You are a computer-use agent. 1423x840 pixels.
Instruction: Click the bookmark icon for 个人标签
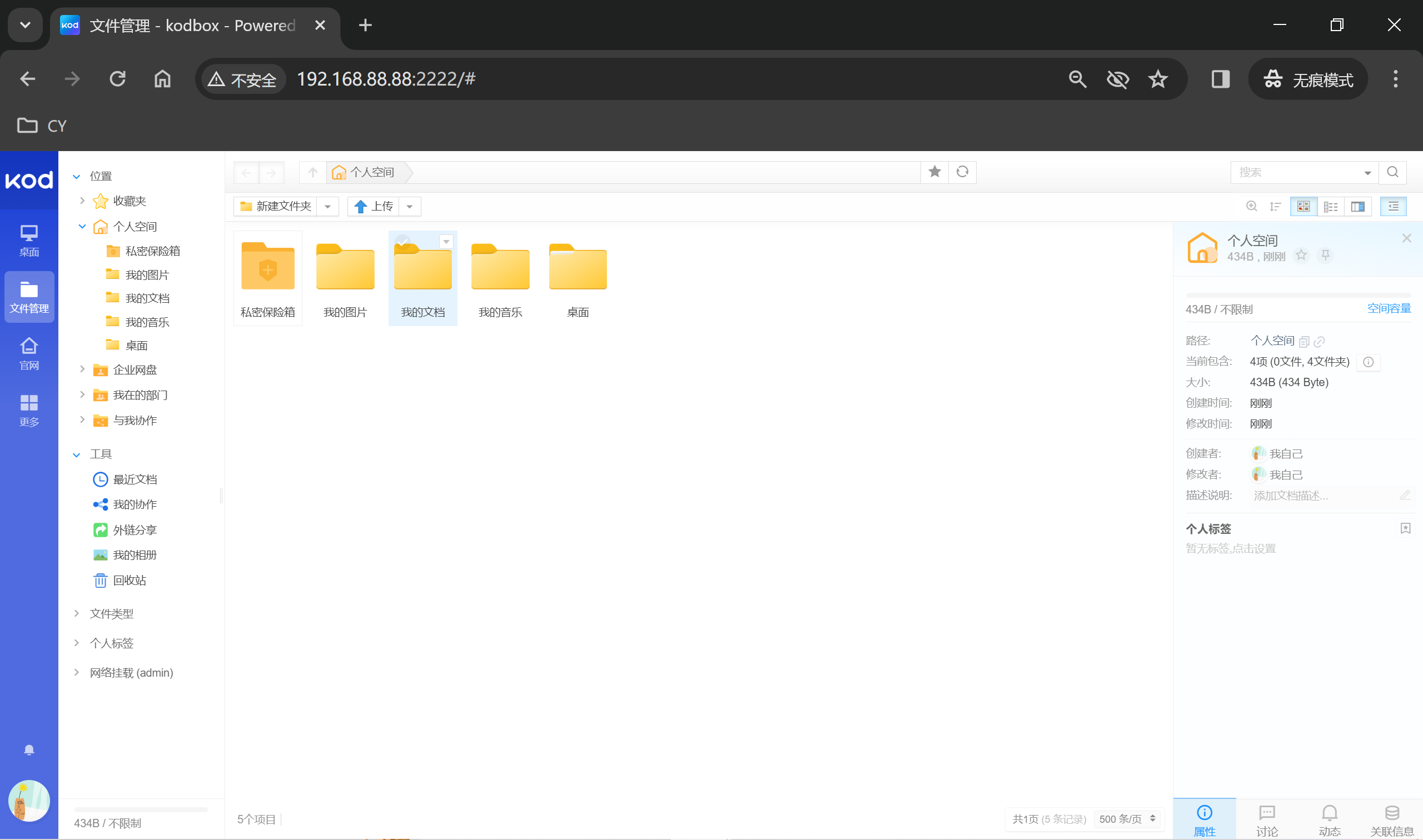pyautogui.click(x=1405, y=528)
